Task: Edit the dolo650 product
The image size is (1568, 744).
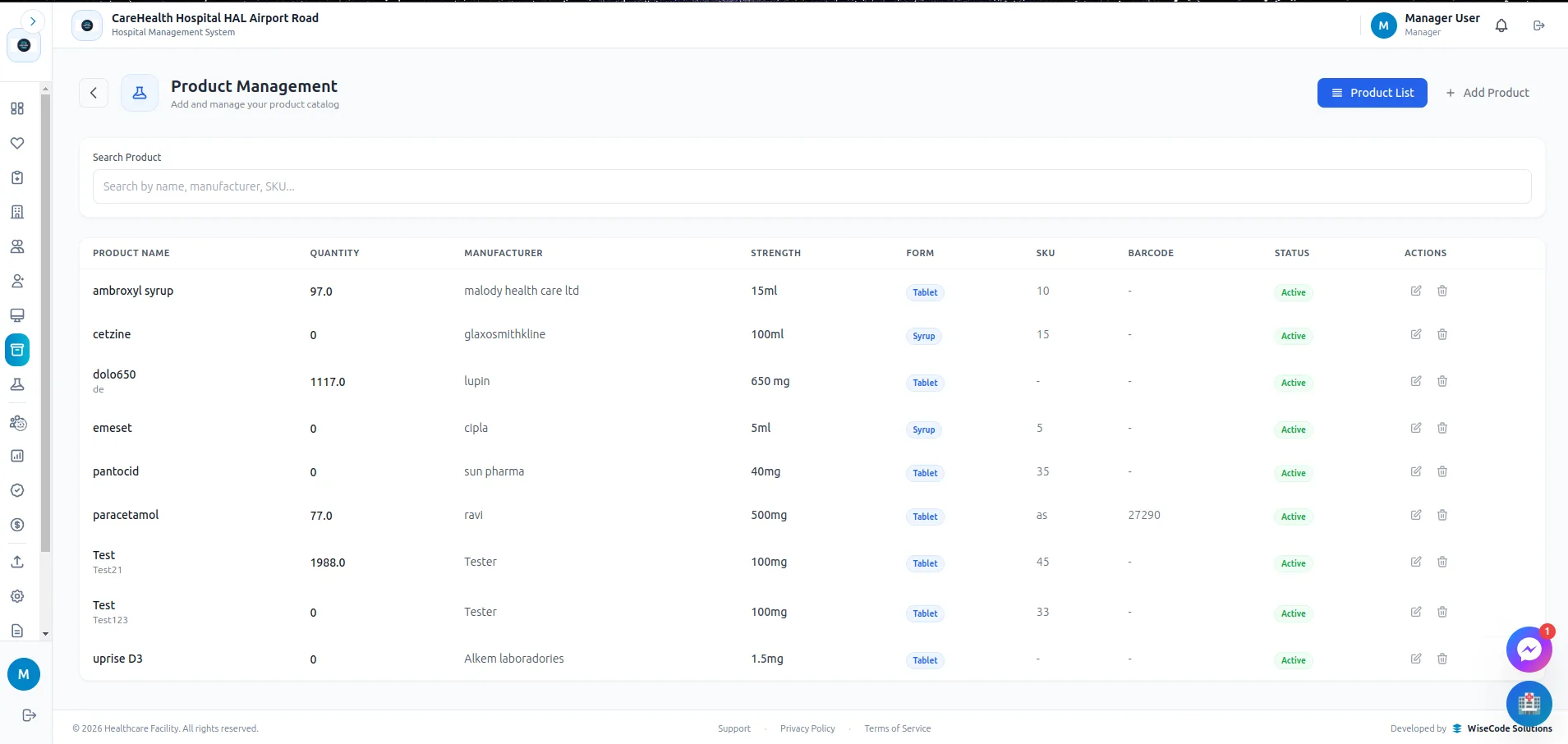Action: 1416,381
